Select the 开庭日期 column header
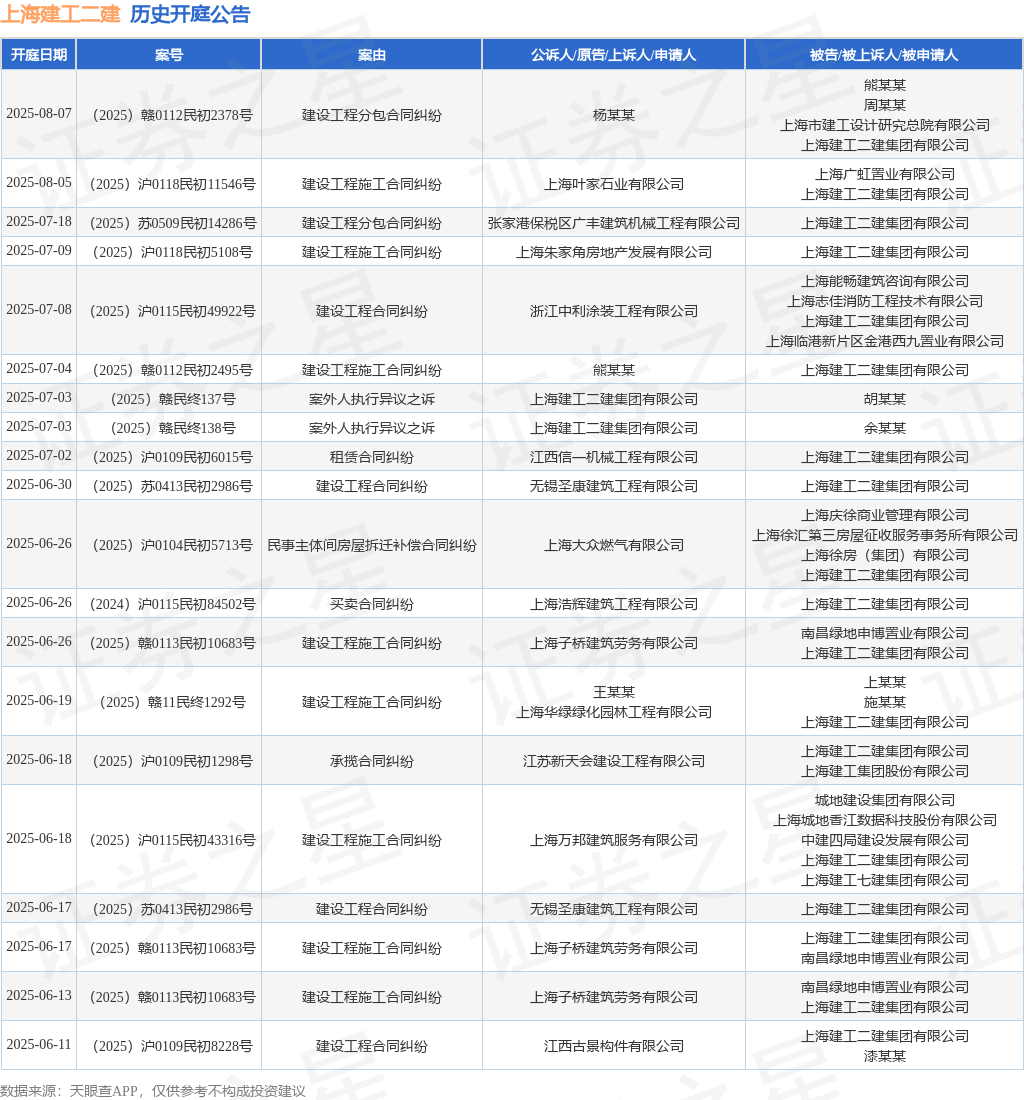This screenshot has width=1024, height=1100. pos(39,55)
